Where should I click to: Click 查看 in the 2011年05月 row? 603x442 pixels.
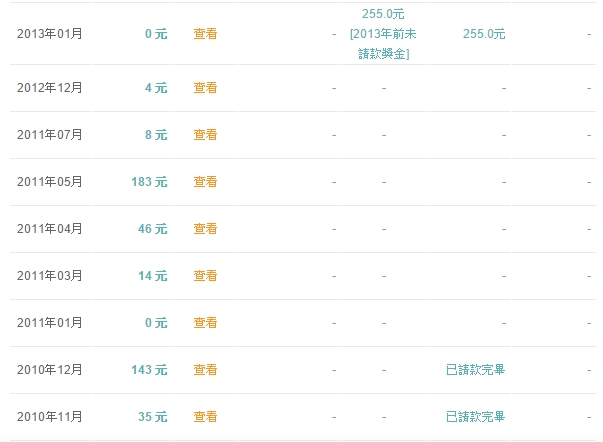click(x=205, y=182)
